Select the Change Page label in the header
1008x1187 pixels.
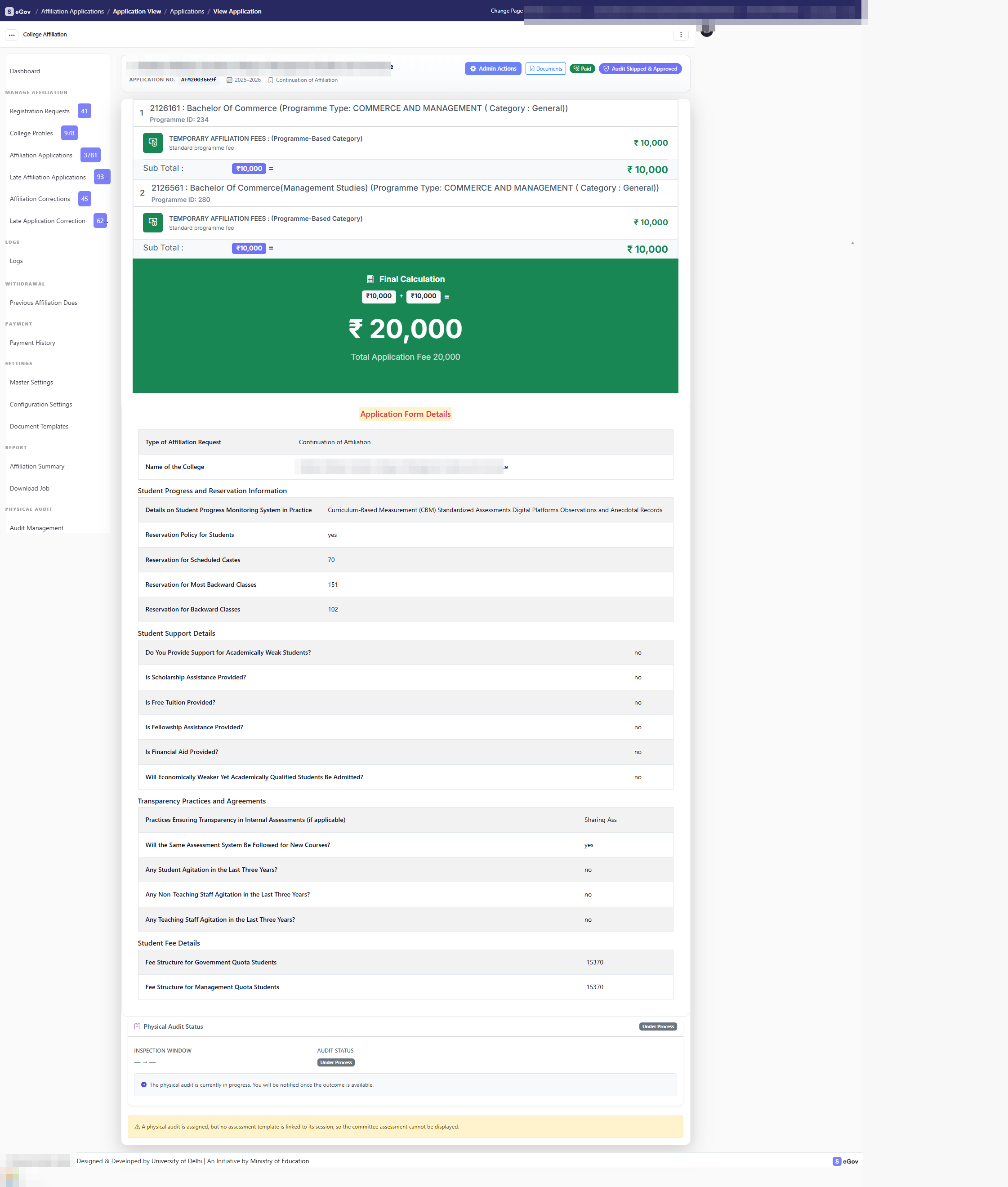[506, 11]
